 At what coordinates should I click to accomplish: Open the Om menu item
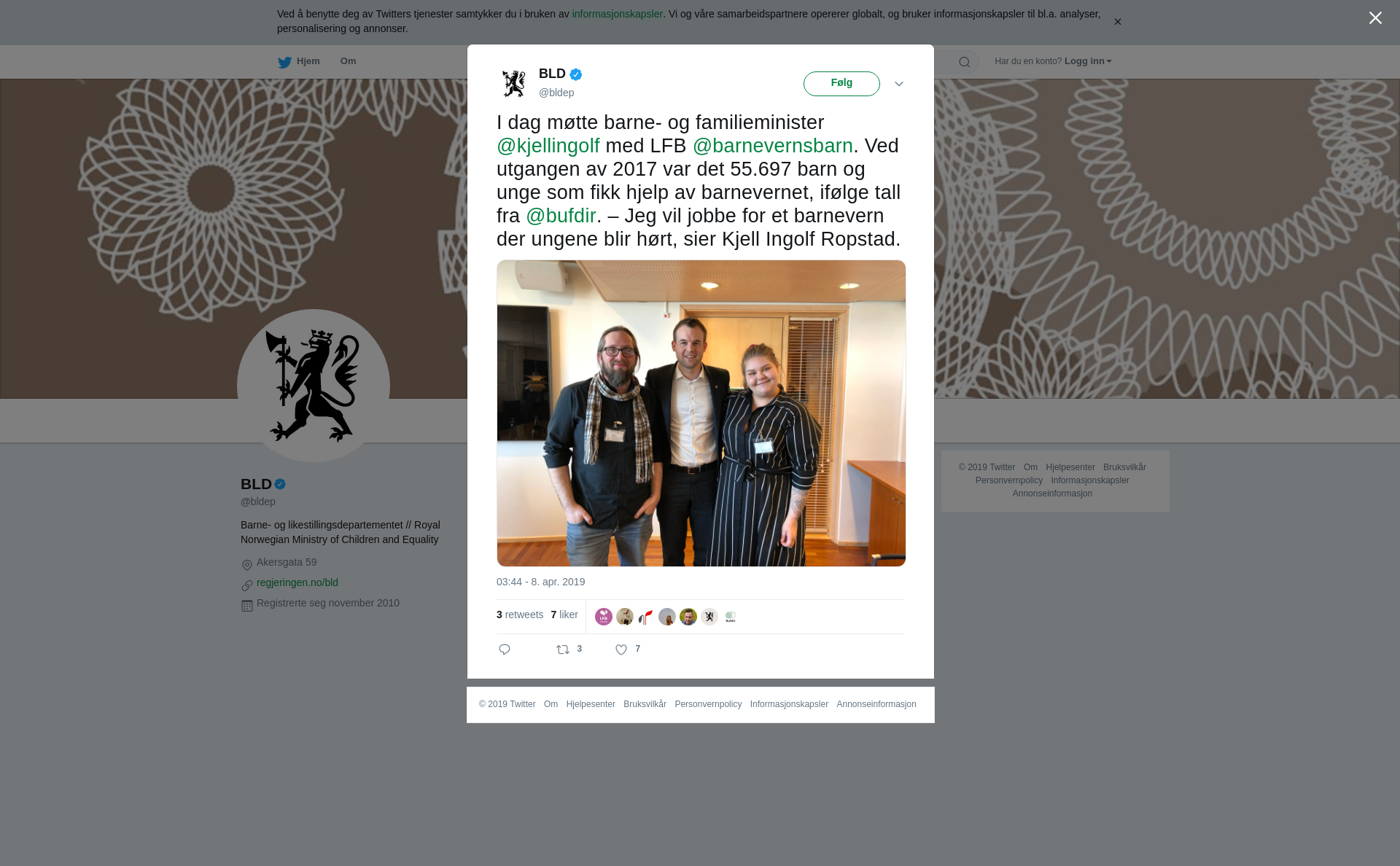(348, 61)
